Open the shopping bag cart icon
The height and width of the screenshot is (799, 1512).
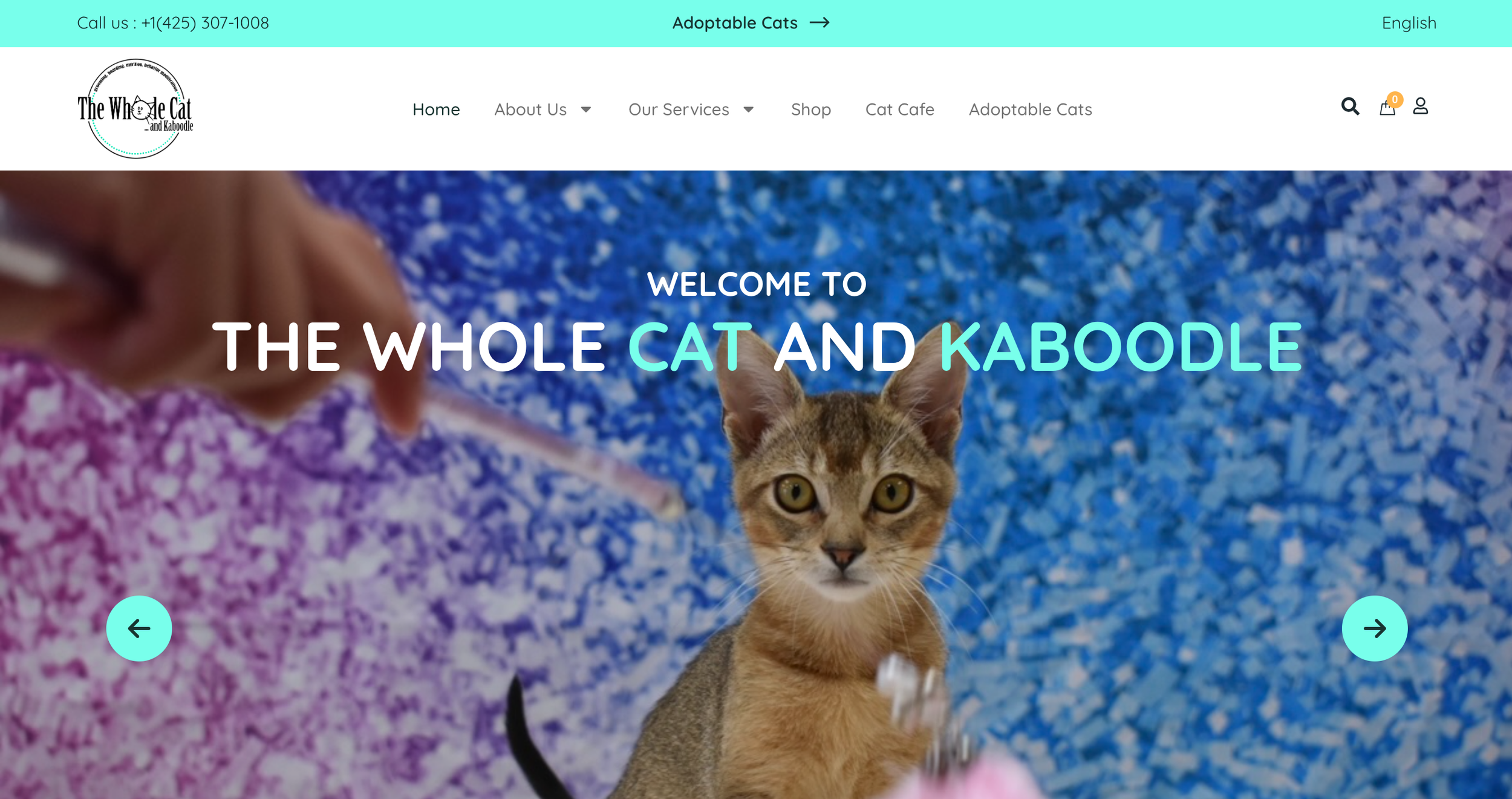click(x=1387, y=108)
